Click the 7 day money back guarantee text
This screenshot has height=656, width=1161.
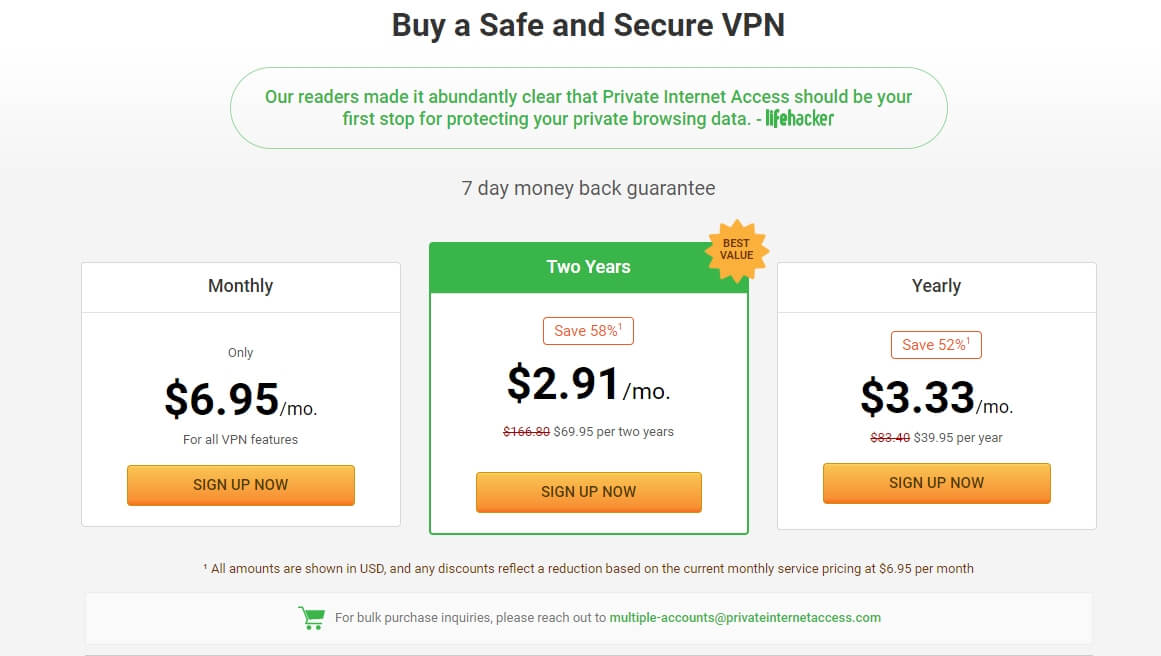(x=589, y=188)
